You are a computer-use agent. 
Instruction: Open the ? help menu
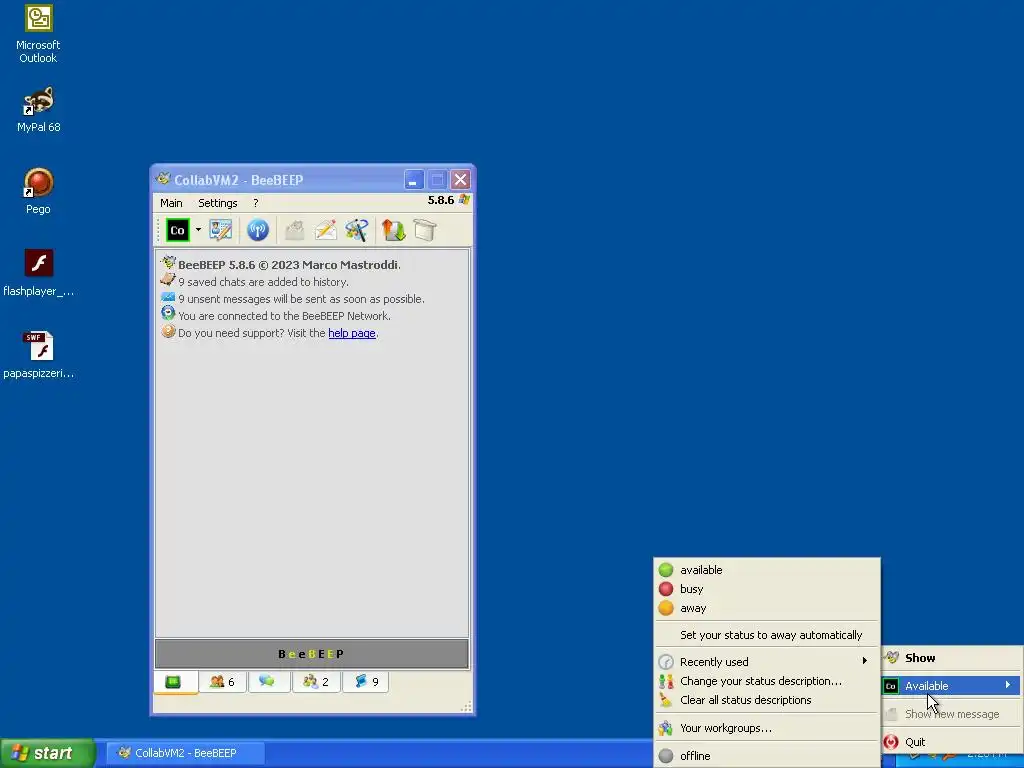[x=255, y=203]
